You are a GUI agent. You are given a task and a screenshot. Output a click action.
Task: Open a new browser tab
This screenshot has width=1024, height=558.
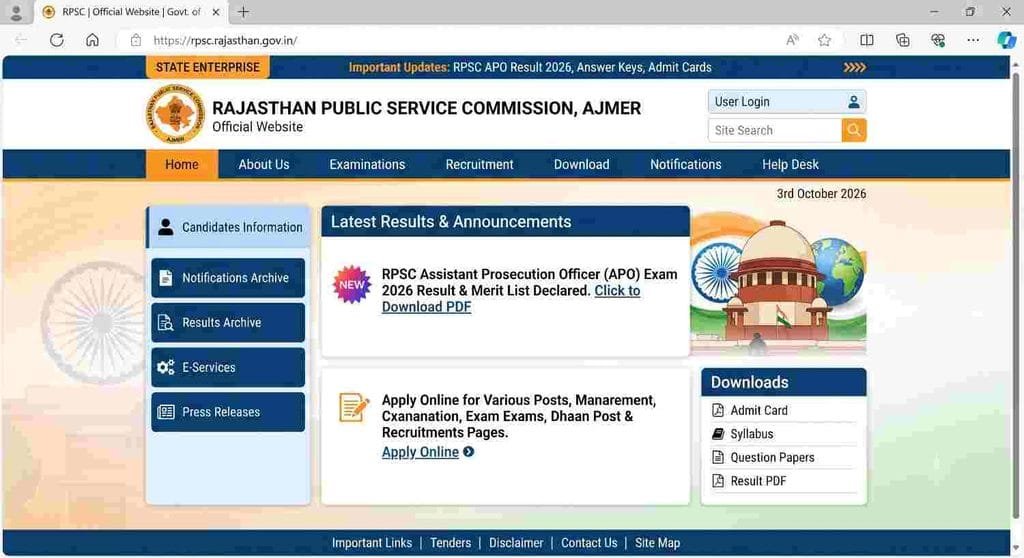(x=243, y=12)
